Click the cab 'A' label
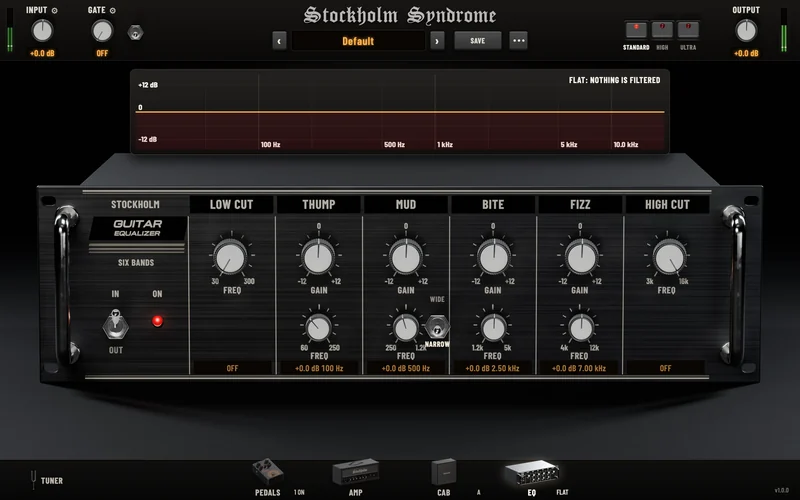The image size is (800, 500). coord(479,492)
